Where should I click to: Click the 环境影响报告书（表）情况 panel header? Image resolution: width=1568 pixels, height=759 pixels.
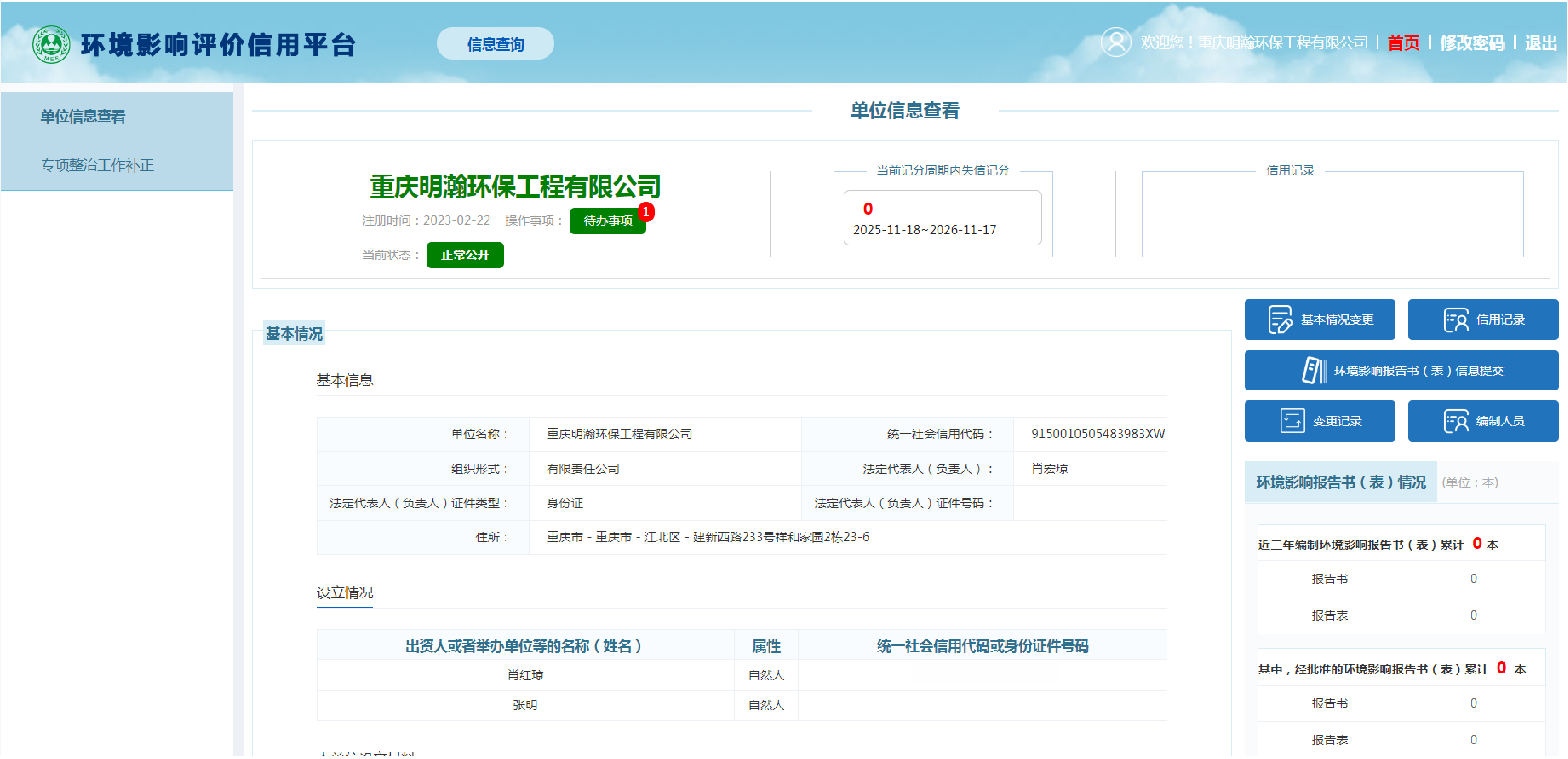pyautogui.click(x=1340, y=482)
